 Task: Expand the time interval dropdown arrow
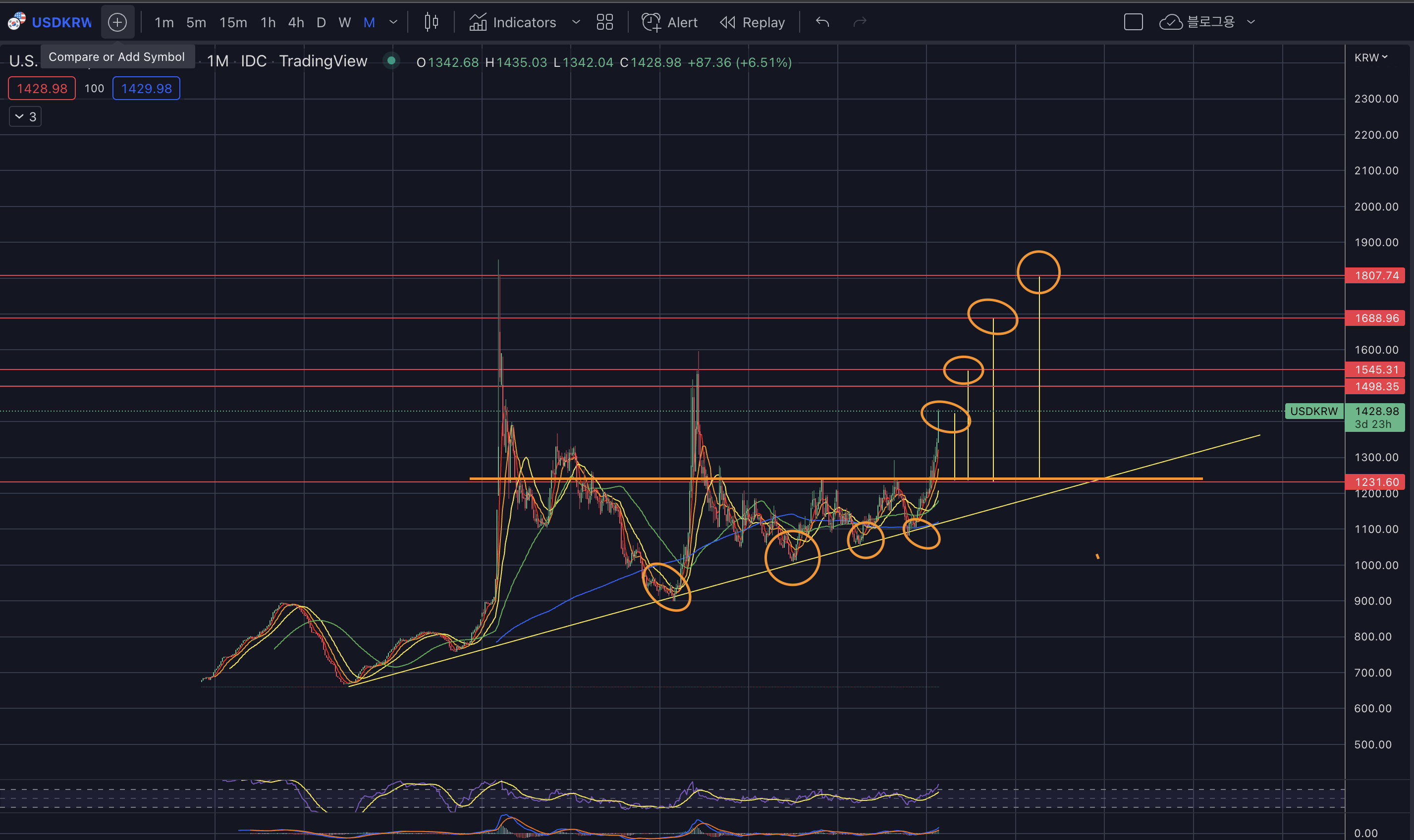point(393,22)
